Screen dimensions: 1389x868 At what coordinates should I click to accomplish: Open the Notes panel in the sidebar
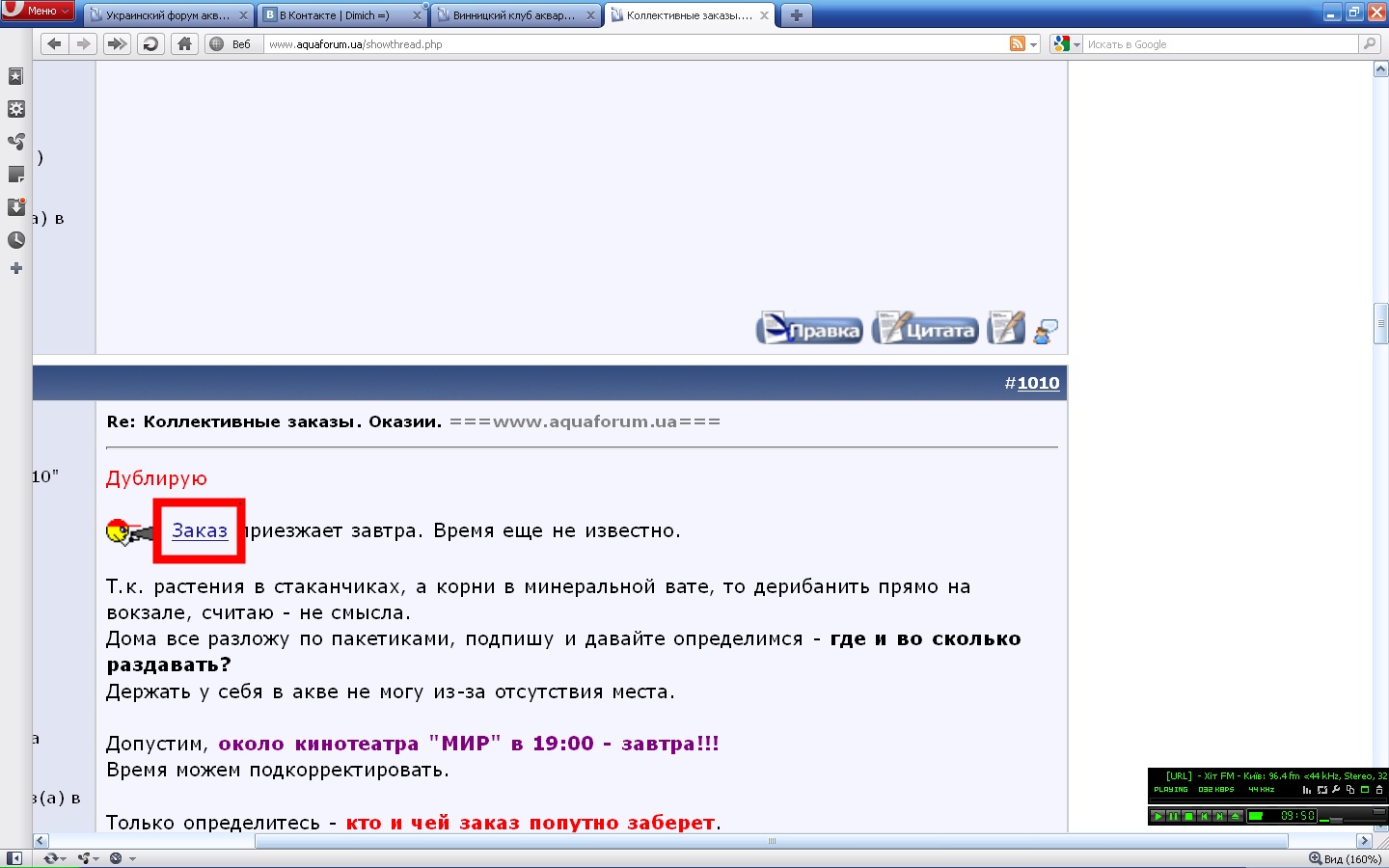[15, 175]
